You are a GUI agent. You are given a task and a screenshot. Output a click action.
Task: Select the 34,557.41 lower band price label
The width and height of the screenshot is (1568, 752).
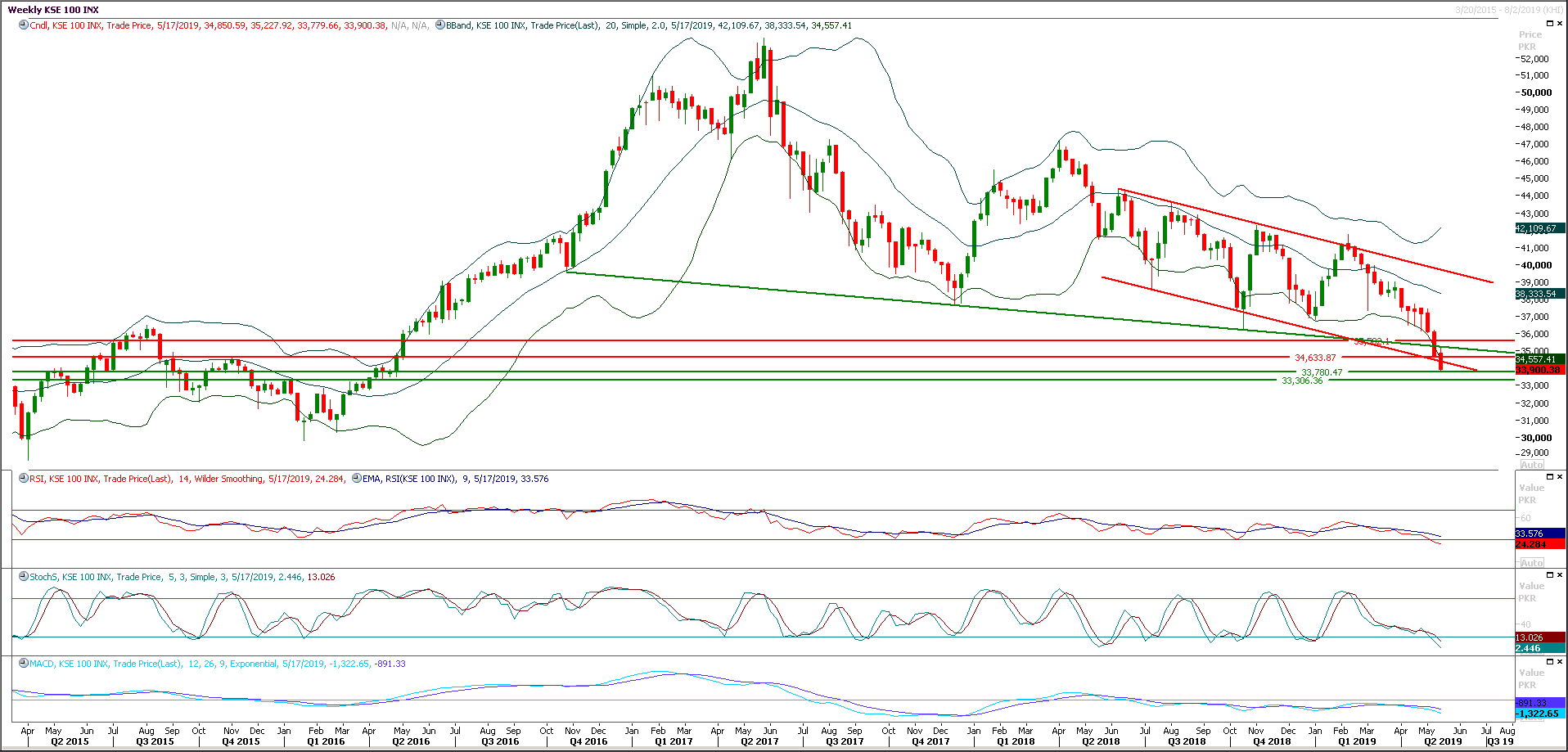[x=1535, y=358]
